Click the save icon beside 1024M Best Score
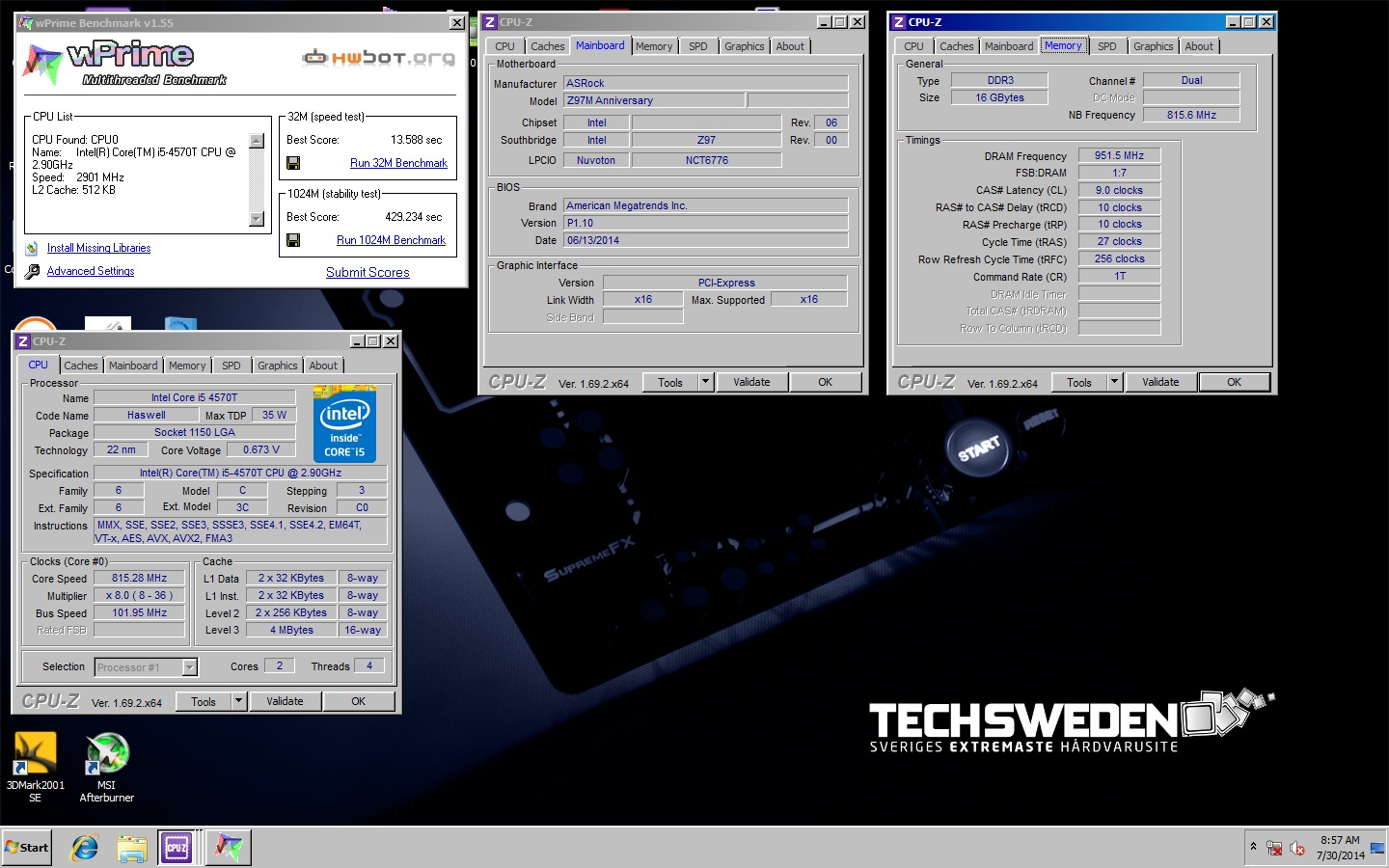 293,240
